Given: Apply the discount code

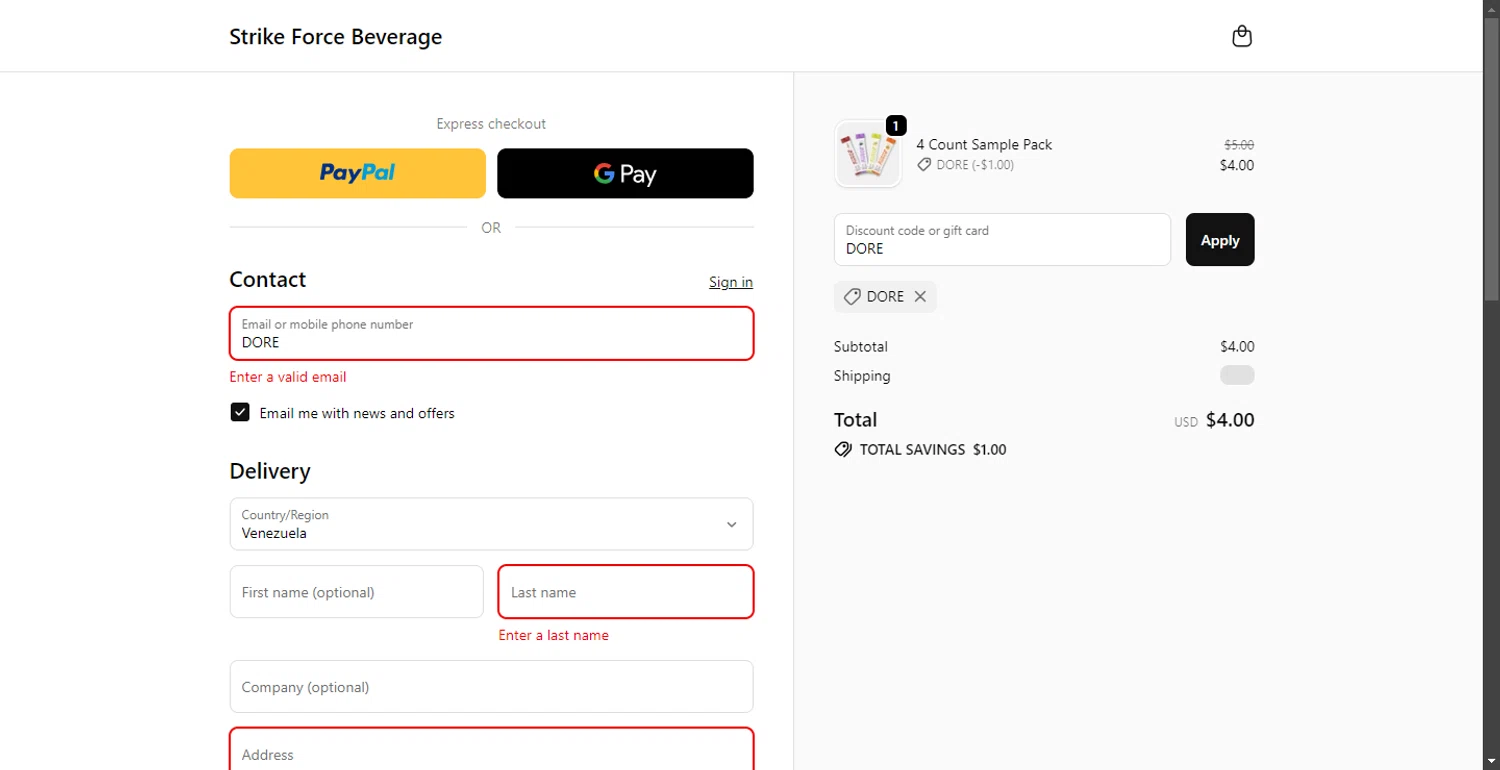Looking at the screenshot, I should [1219, 240].
